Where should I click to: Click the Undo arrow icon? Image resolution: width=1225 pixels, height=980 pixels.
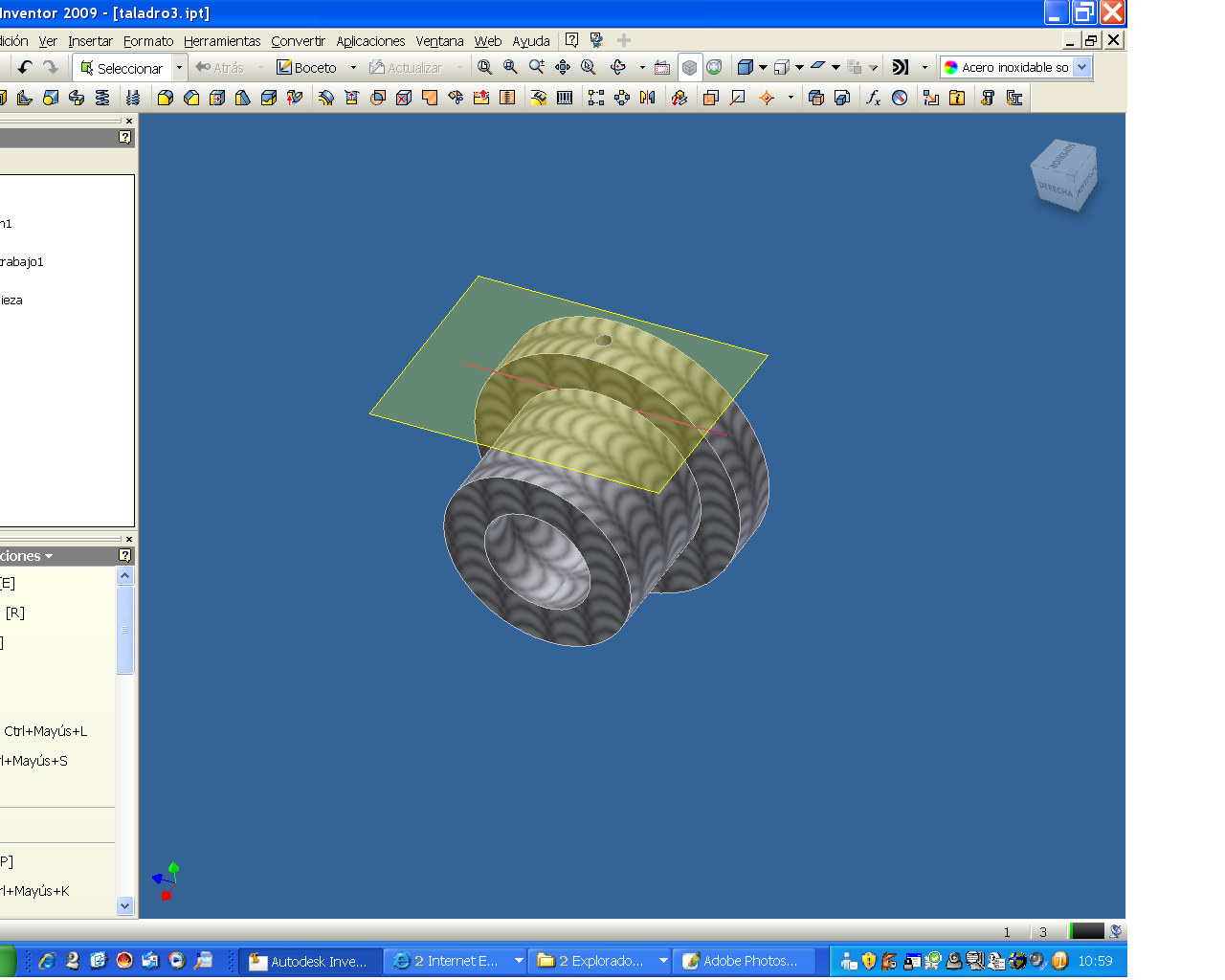pyautogui.click(x=25, y=67)
